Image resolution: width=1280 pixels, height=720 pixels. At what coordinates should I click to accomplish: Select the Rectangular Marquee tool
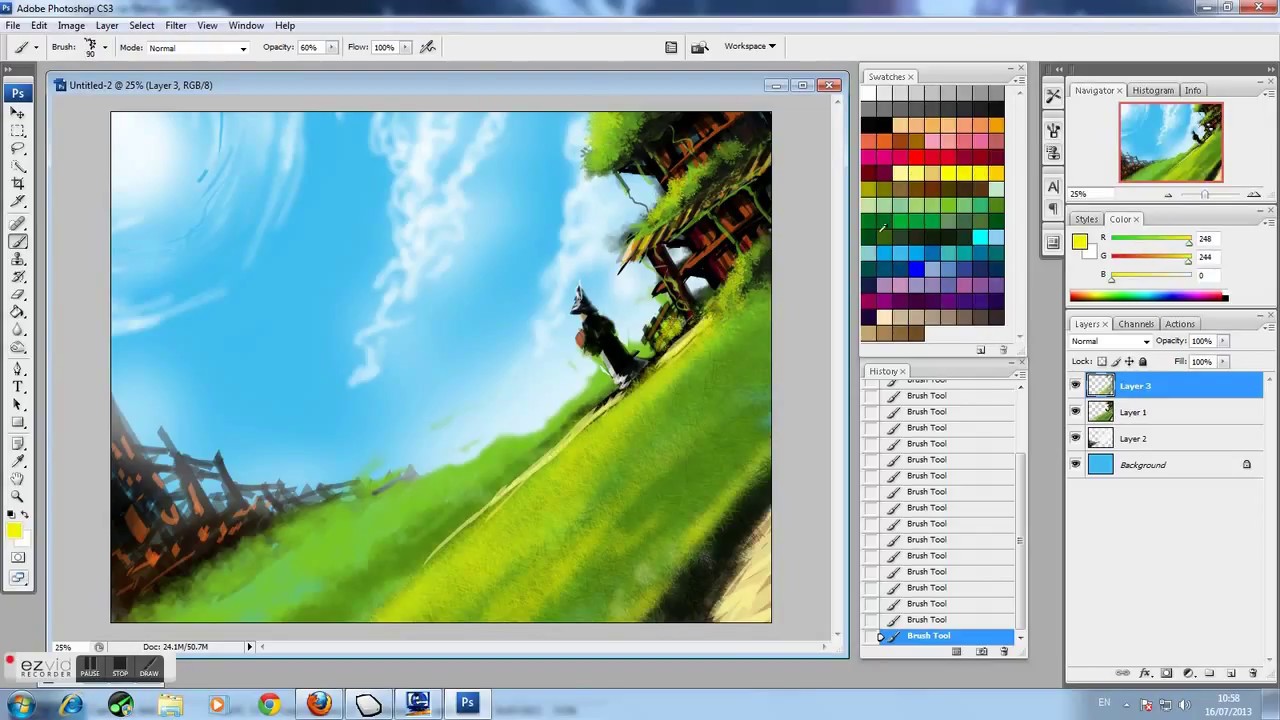click(x=18, y=131)
